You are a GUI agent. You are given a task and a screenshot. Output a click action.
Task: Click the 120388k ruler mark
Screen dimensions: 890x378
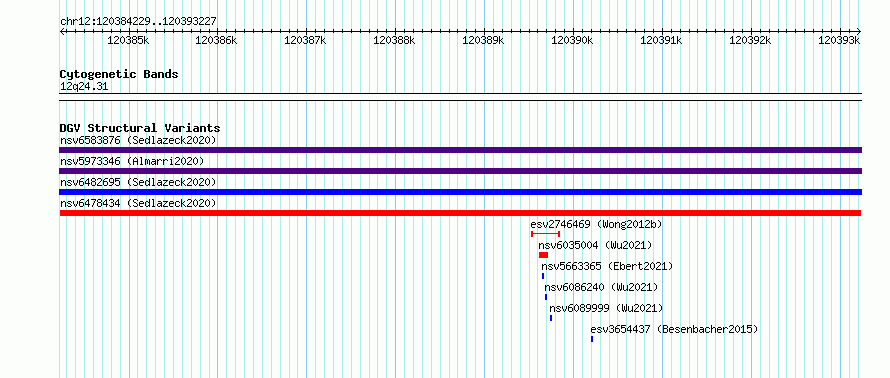click(394, 40)
